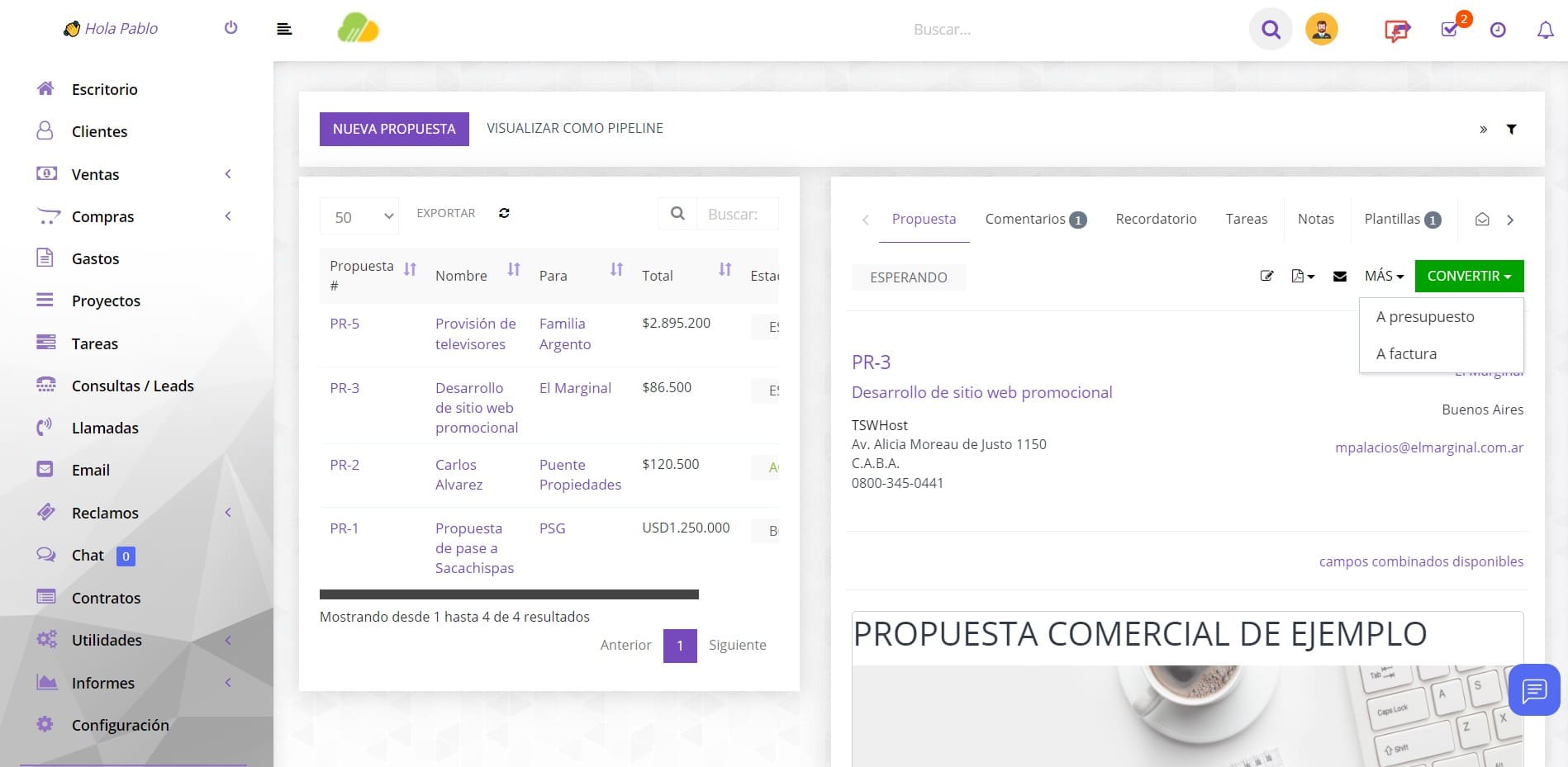Screen dimensions: 1568x767
Task: Click the open envelope tab icon
Action: coord(1482,220)
